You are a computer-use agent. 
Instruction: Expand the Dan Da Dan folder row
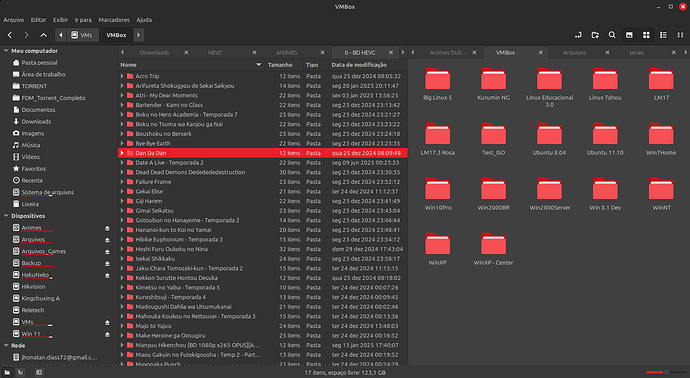pyautogui.click(x=122, y=153)
